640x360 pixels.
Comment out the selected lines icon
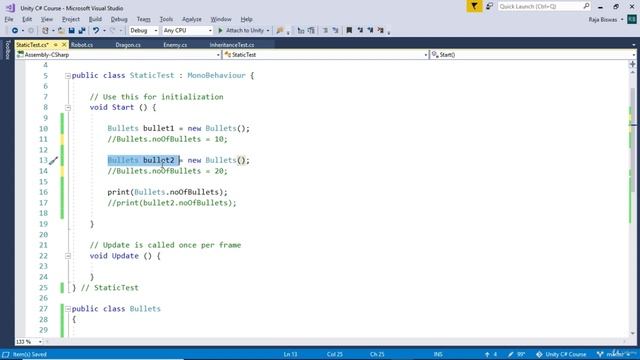tap(325, 31)
